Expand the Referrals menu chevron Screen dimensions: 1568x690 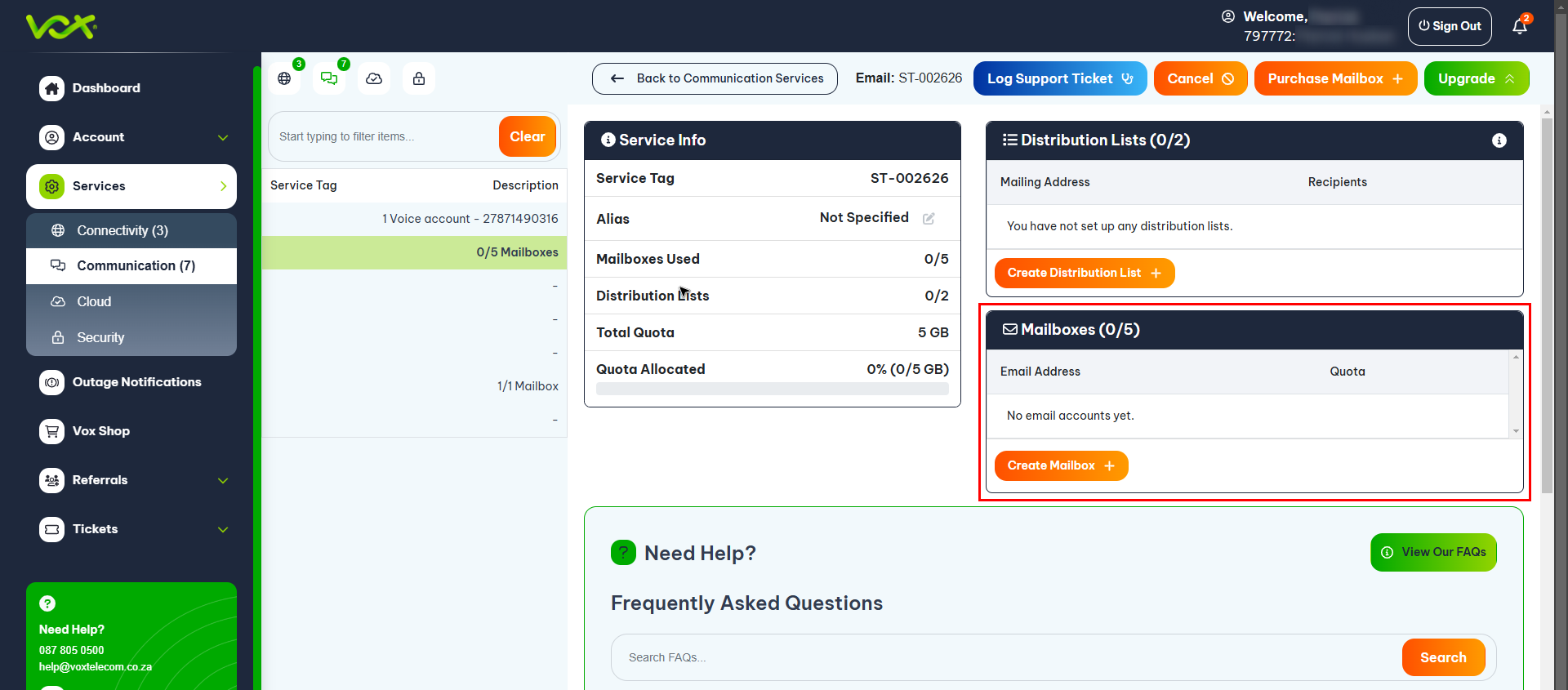click(x=223, y=481)
